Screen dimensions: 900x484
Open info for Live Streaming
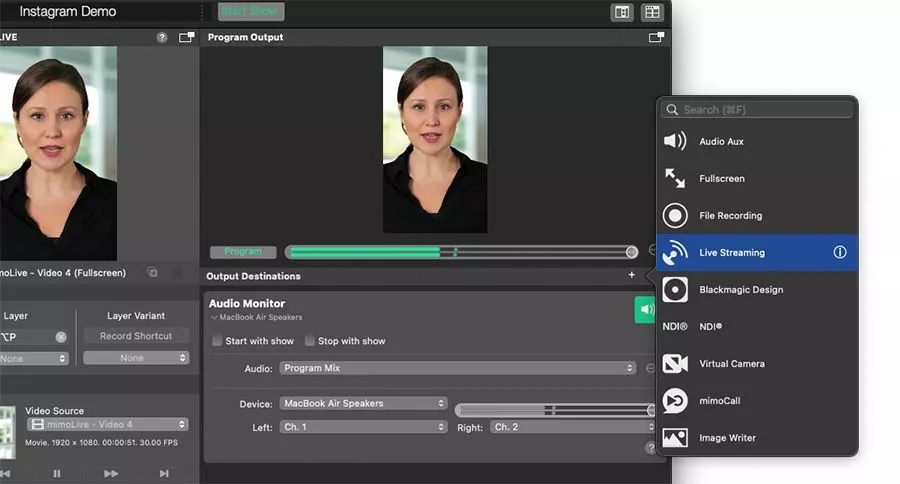[840, 253]
